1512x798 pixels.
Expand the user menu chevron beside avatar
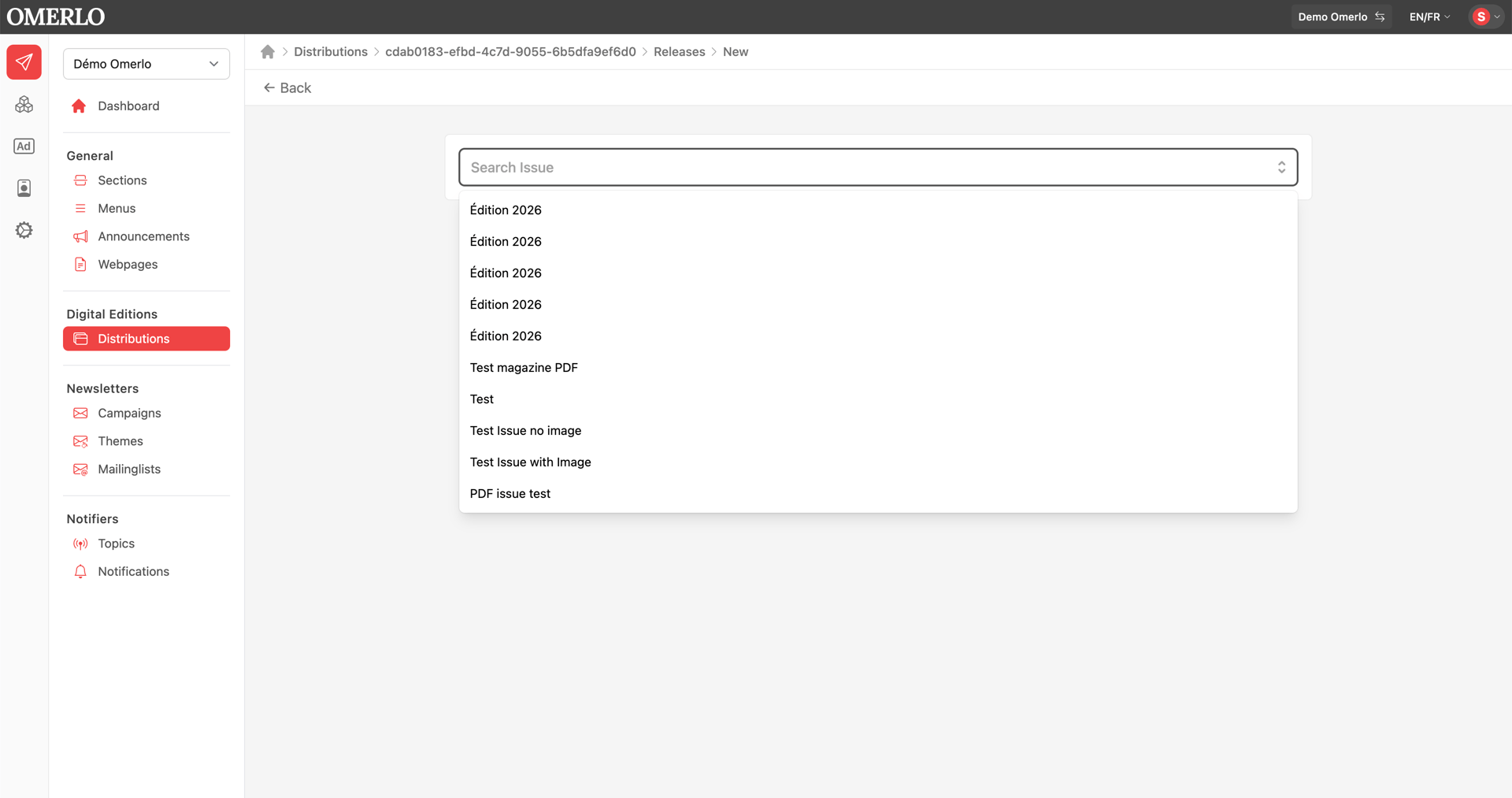click(x=1497, y=17)
